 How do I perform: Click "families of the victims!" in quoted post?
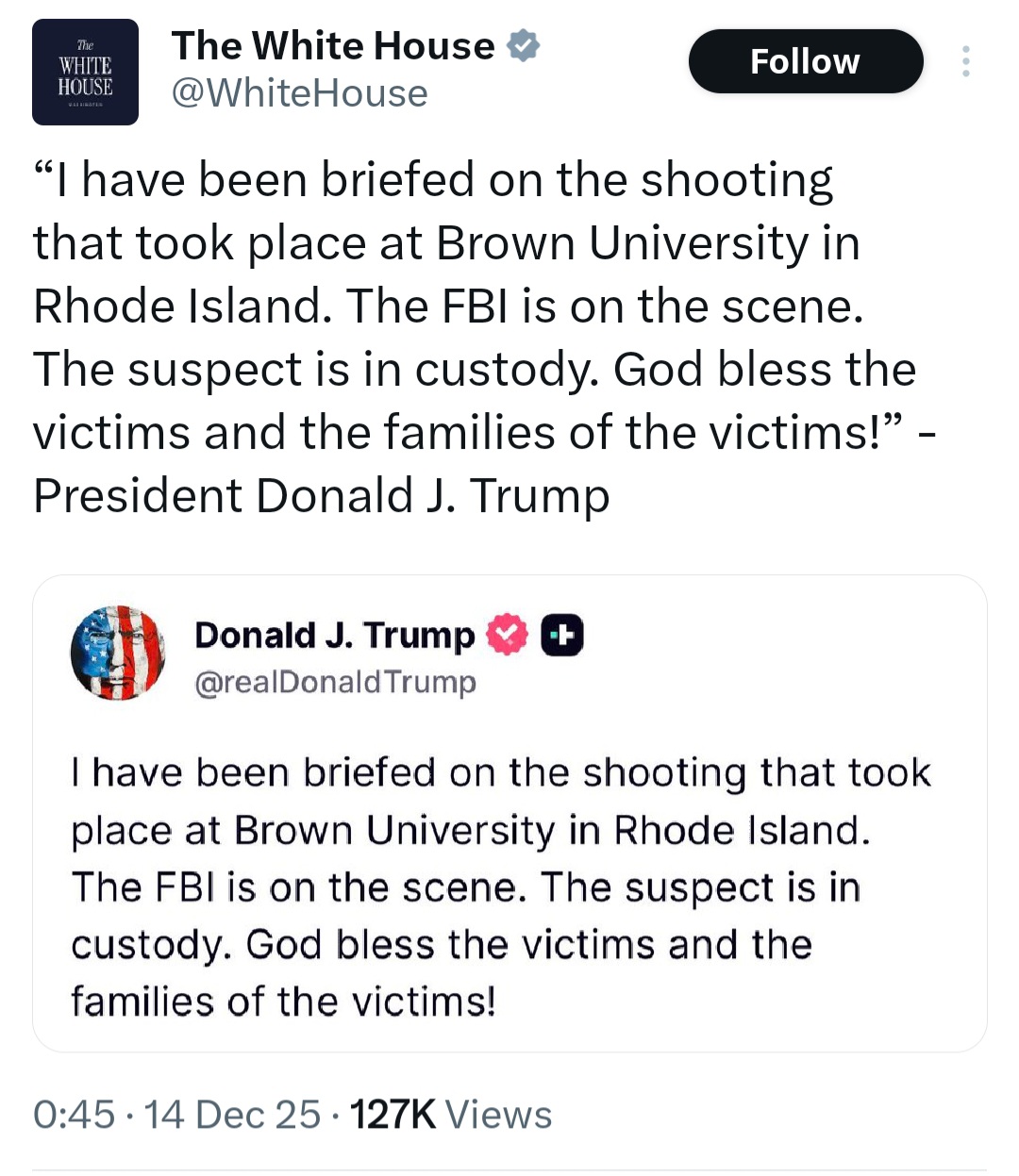(283, 1001)
